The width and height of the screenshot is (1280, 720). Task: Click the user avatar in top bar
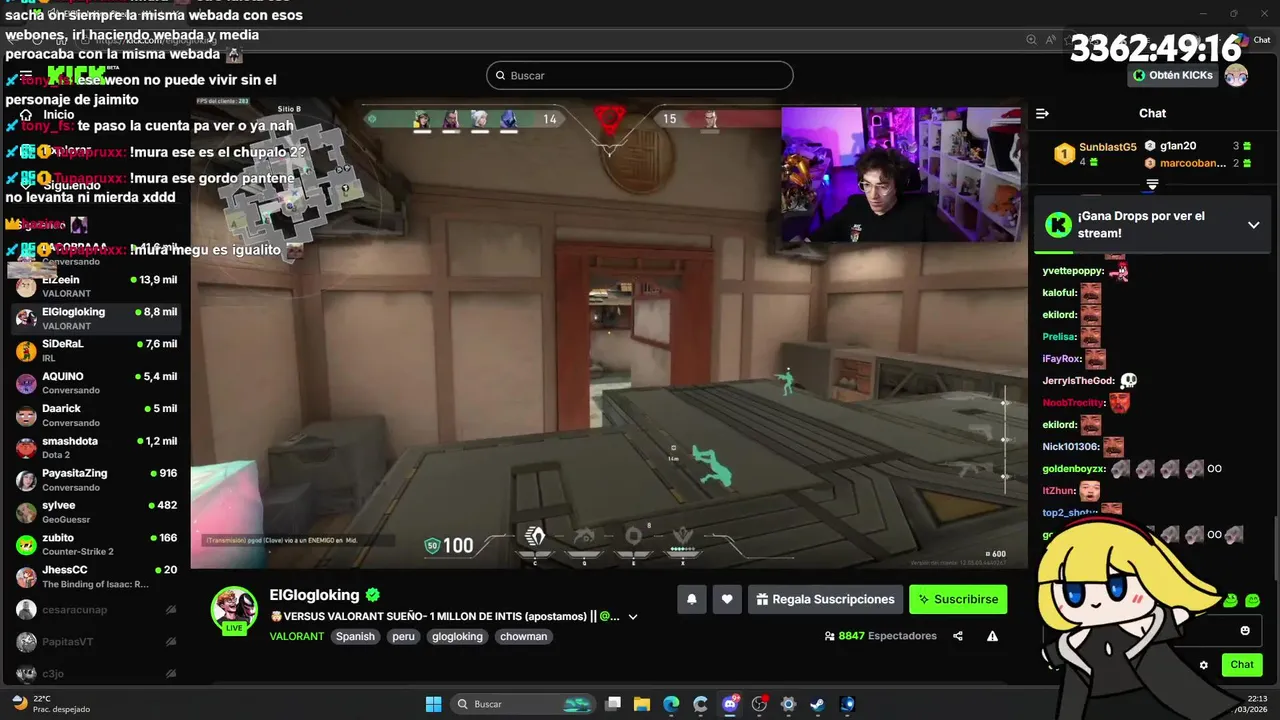coord(1237,76)
